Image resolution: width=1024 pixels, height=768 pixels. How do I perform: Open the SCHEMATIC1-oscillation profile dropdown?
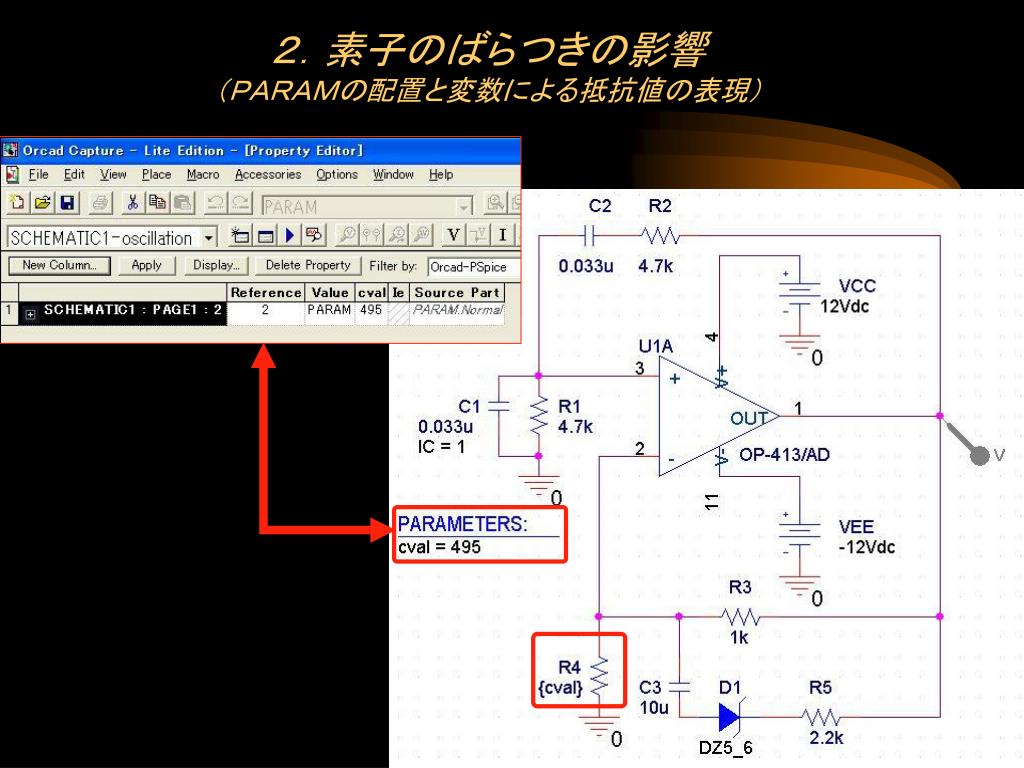(209, 237)
